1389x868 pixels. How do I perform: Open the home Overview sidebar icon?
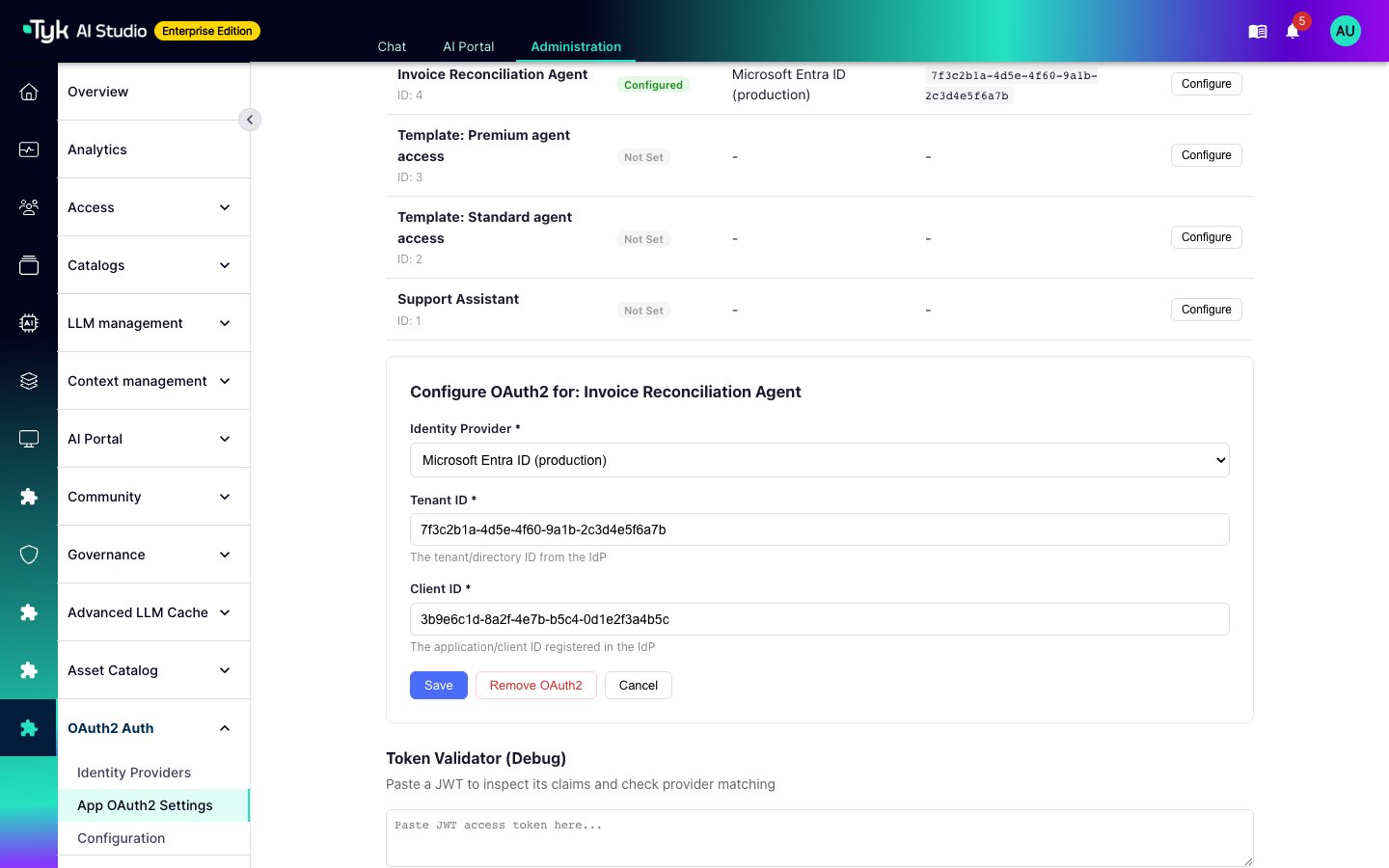[29, 92]
